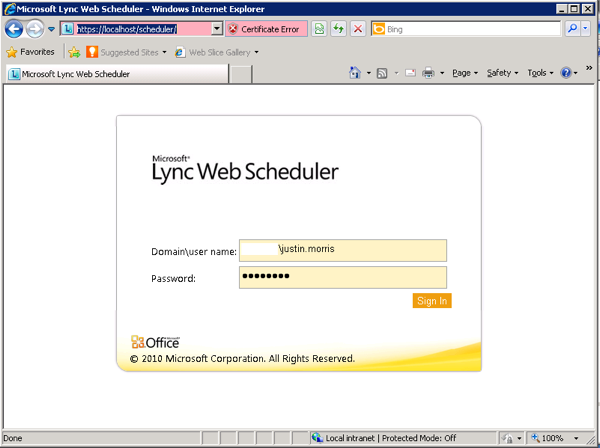Expand the Print options dropdown arrow
Screen dimensions: 600x448
(442, 73)
